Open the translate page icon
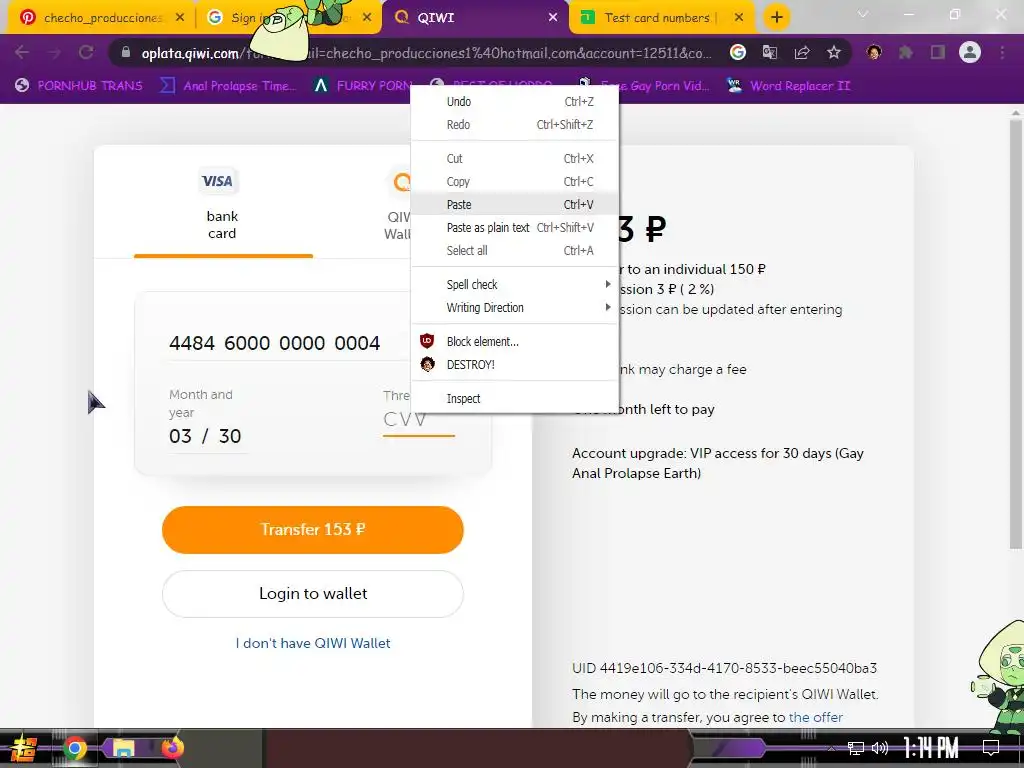 770,52
